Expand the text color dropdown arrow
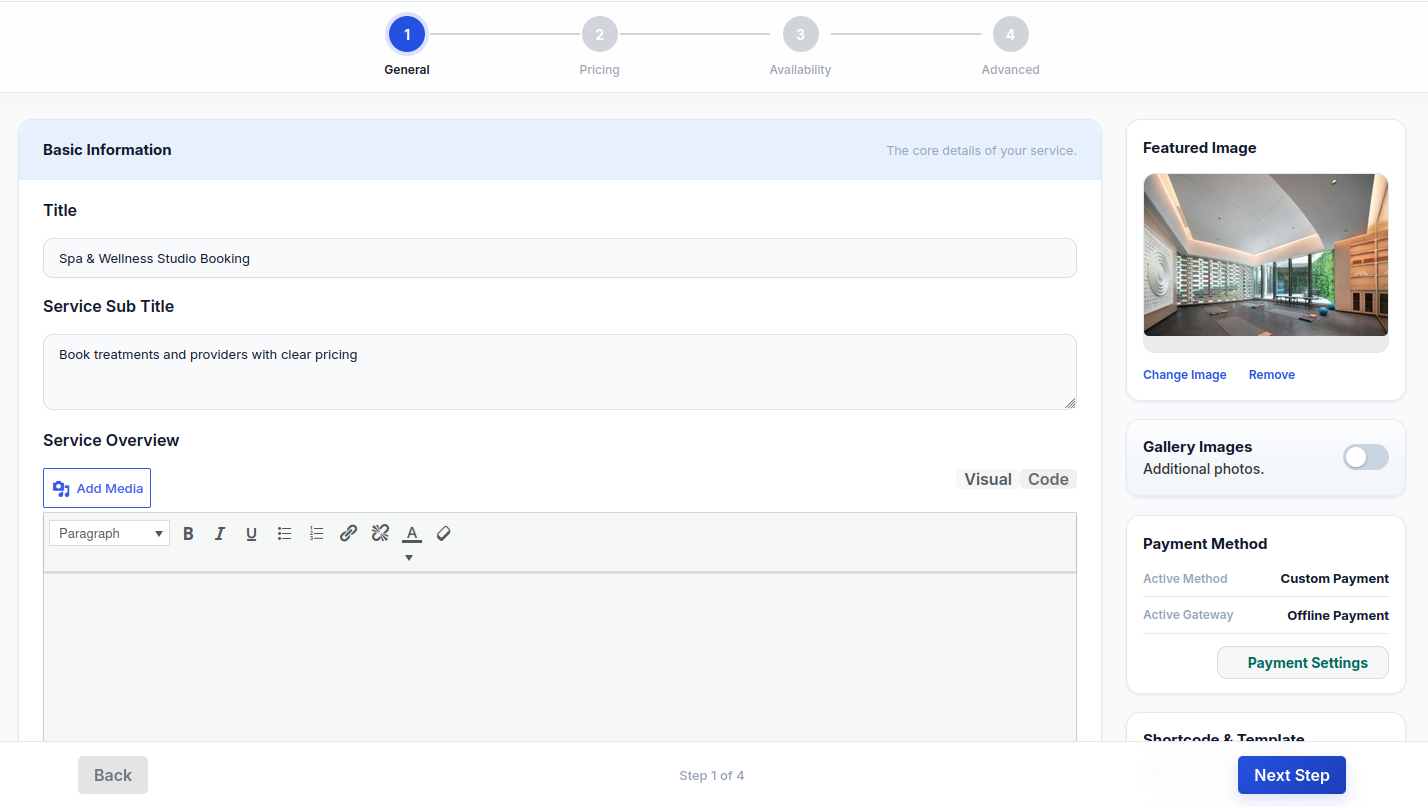The image size is (1428, 807). tap(409, 558)
